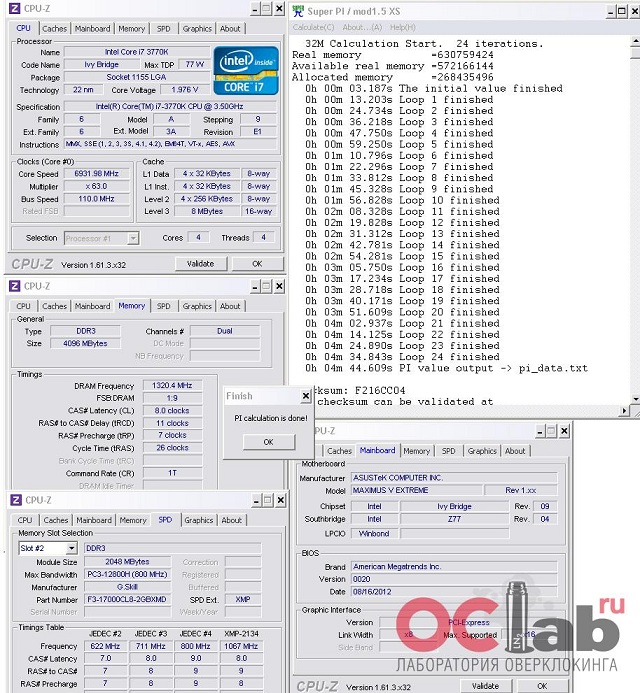640x693 pixels.
Task: Click motherboard model MAXIMUS V EXTREME
Action: tap(416, 490)
